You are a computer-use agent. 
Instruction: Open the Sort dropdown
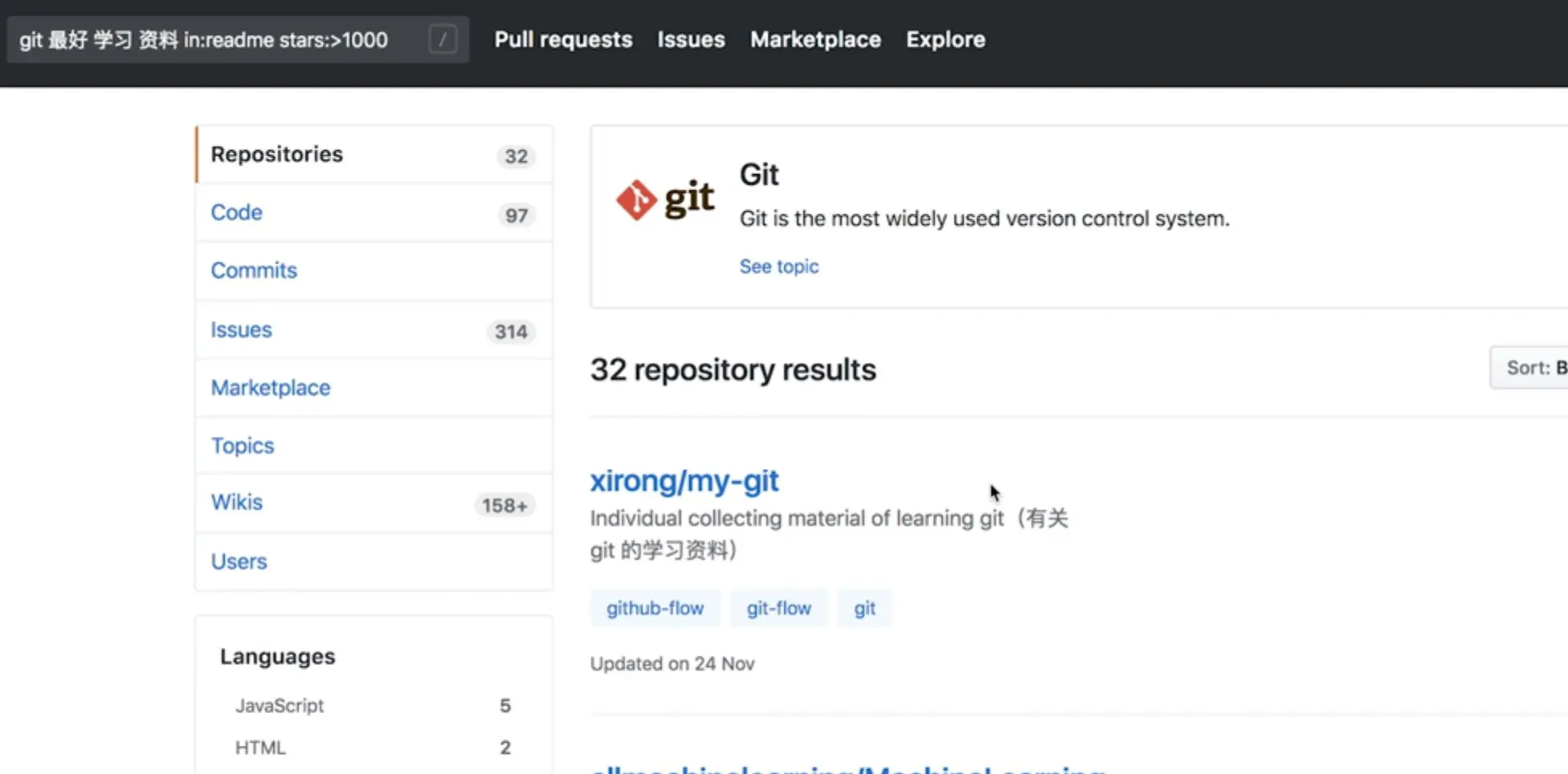pos(1529,368)
